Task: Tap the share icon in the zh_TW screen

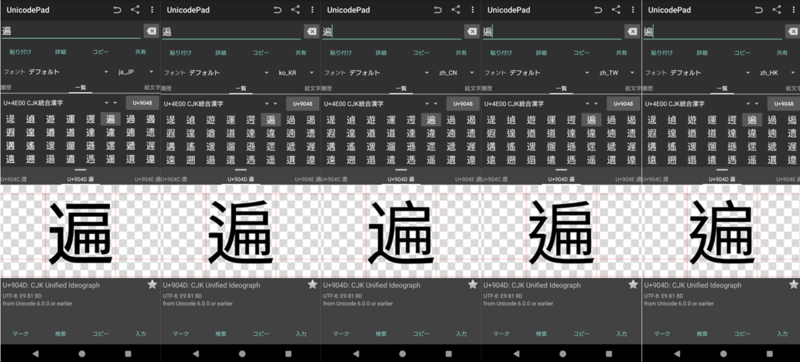Action: (x=616, y=9)
